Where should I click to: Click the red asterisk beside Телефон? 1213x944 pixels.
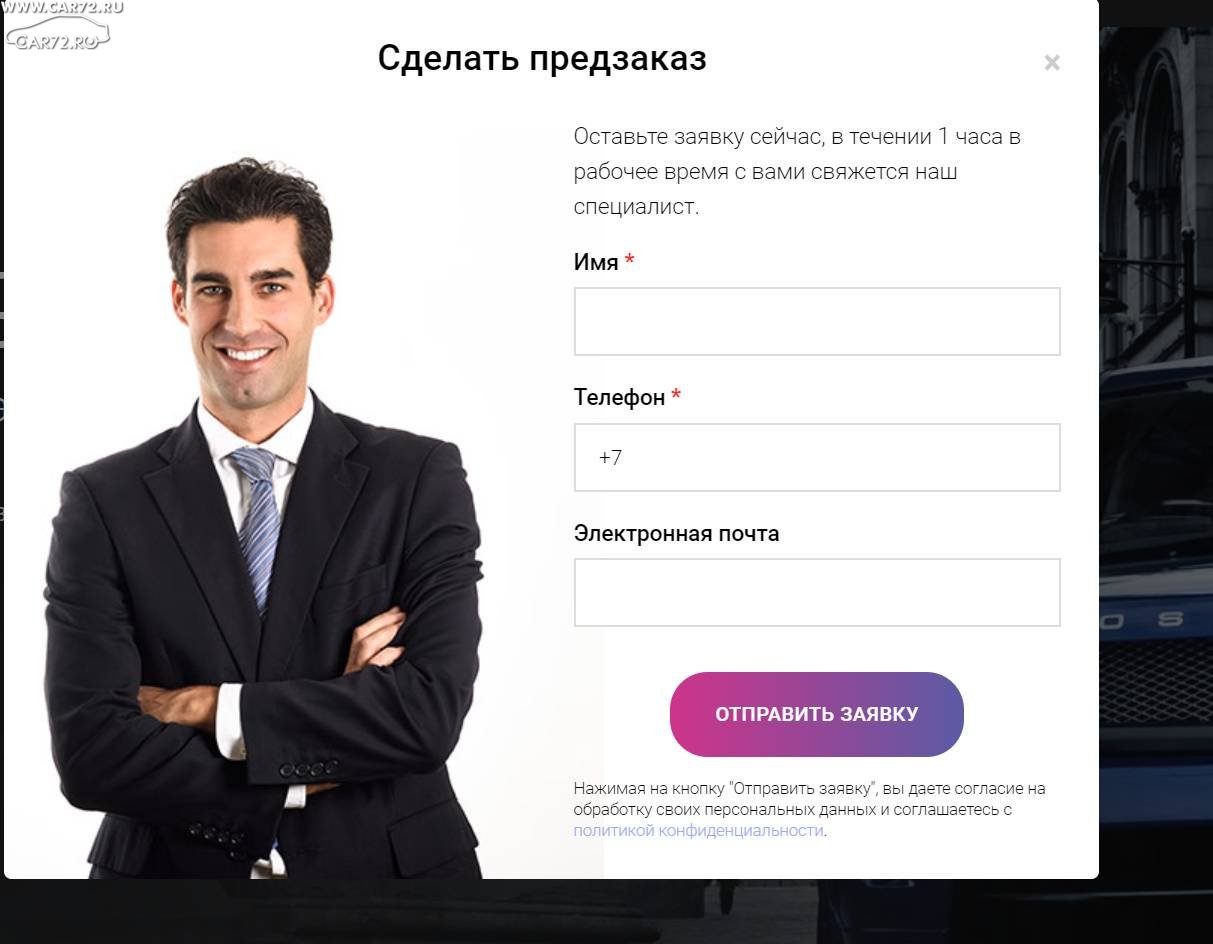pos(676,395)
